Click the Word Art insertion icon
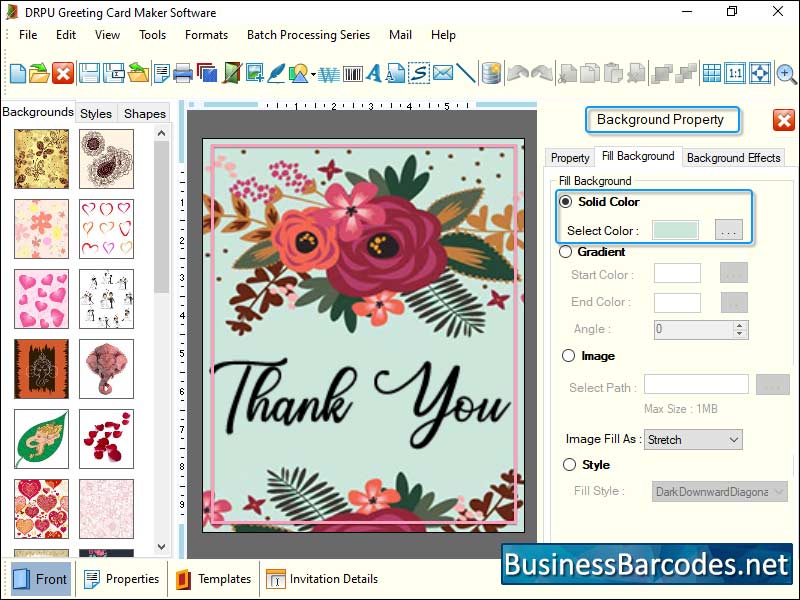 tap(330, 72)
